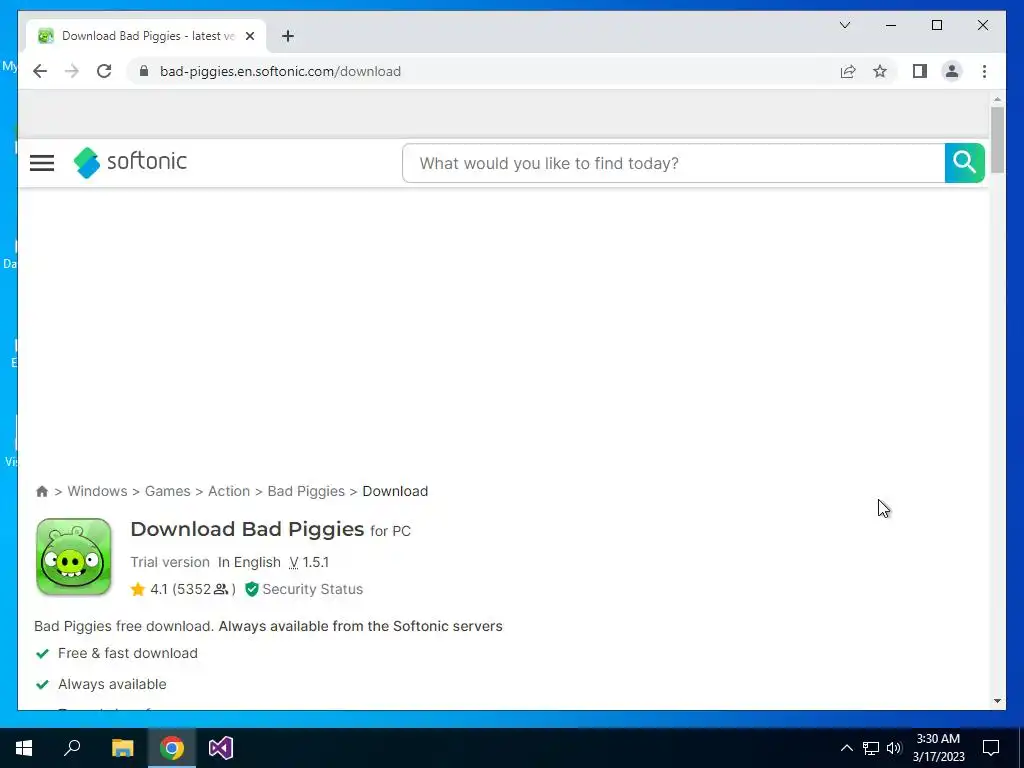Click the version 'V 1.5.1' text
The height and width of the screenshot is (768, 1024).
pos(309,562)
